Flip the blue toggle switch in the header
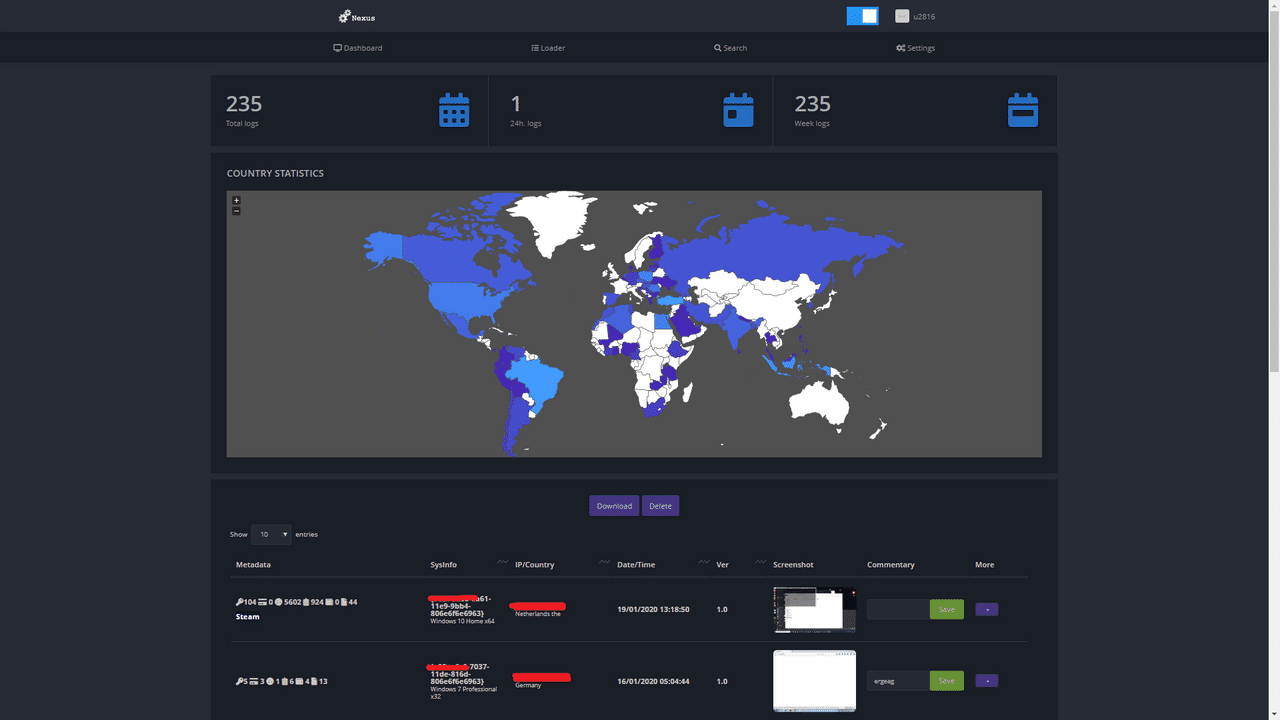The width and height of the screenshot is (1280, 720). pyautogui.click(x=862, y=16)
